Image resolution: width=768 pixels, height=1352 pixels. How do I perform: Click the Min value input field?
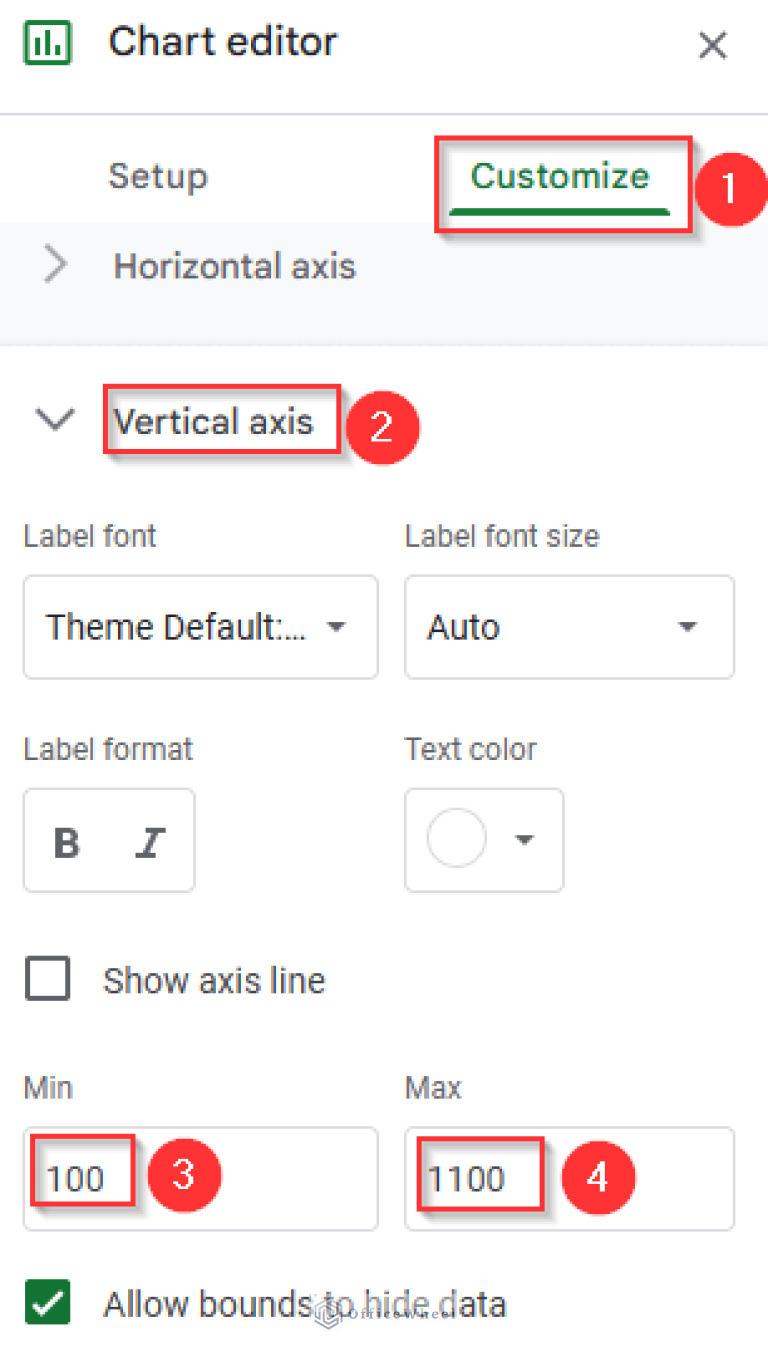[x=200, y=1179]
